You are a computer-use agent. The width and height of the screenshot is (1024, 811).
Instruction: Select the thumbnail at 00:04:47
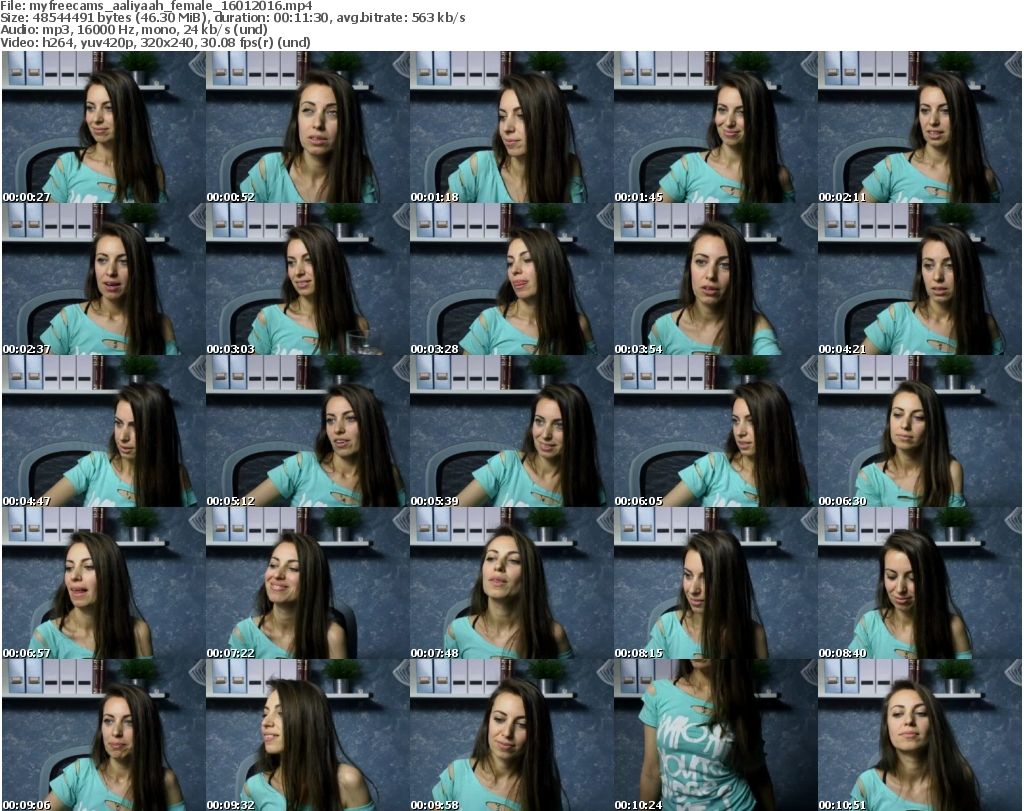click(x=103, y=432)
